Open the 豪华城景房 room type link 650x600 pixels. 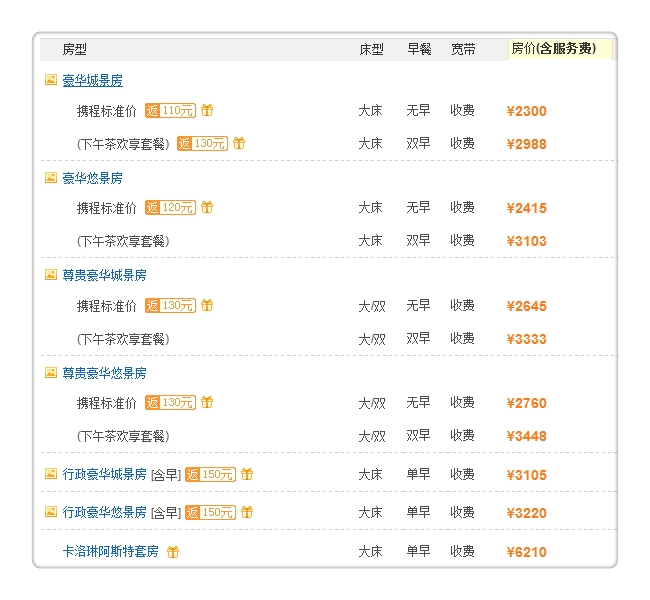(x=92, y=81)
